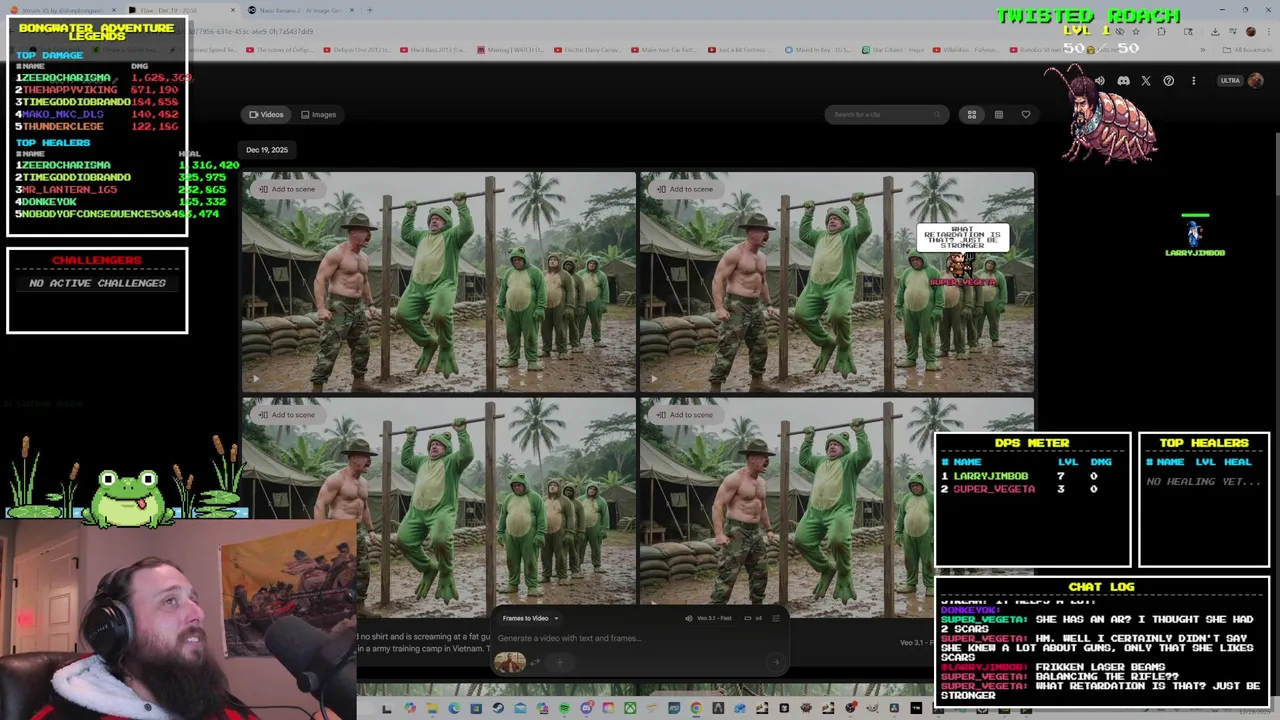The width and height of the screenshot is (1280, 720).
Task: Open the Steam icon in the taskbar
Action: (x=498, y=708)
